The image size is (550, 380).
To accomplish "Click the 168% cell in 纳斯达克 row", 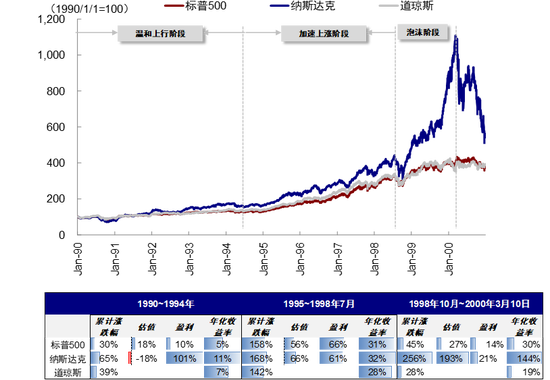I will point(261,359).
